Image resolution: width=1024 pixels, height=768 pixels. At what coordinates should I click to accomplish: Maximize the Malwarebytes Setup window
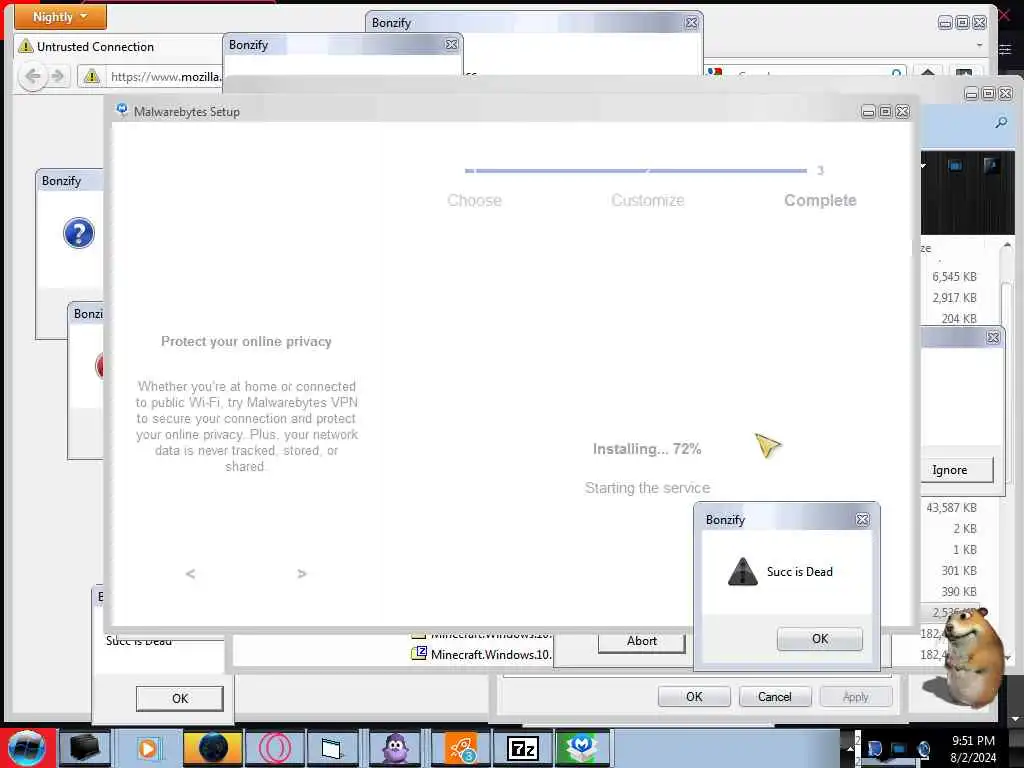[x=885, y=112]
